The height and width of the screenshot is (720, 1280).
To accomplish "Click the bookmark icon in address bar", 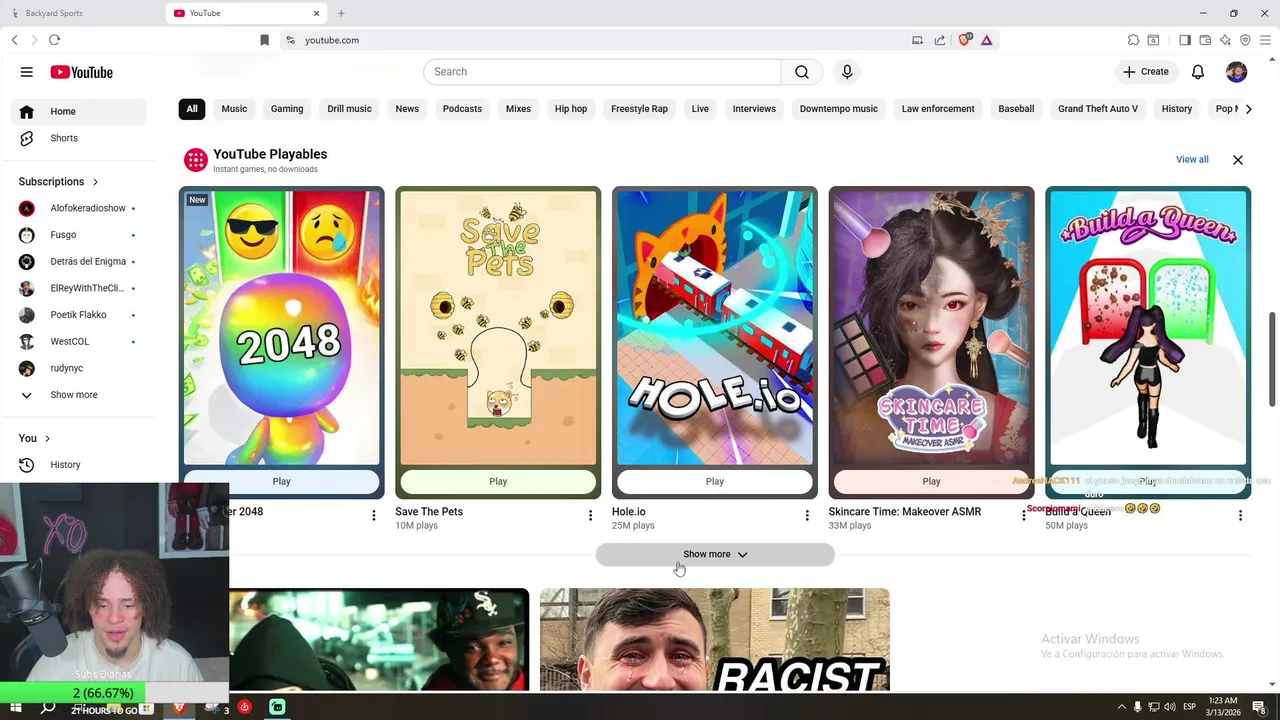I will tap(264, 40).
